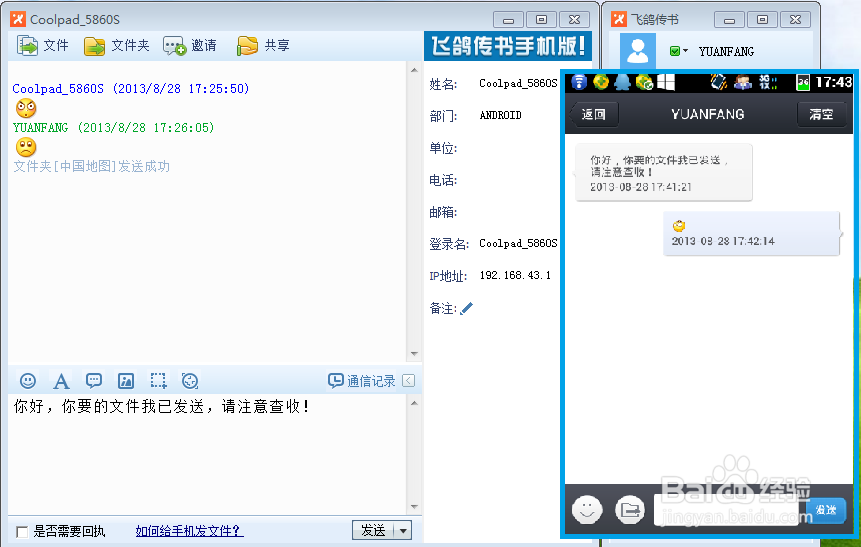
Task: Open the emoticon picker in chat toolbar
Action: pyautogui.click(x=28, y=381)
